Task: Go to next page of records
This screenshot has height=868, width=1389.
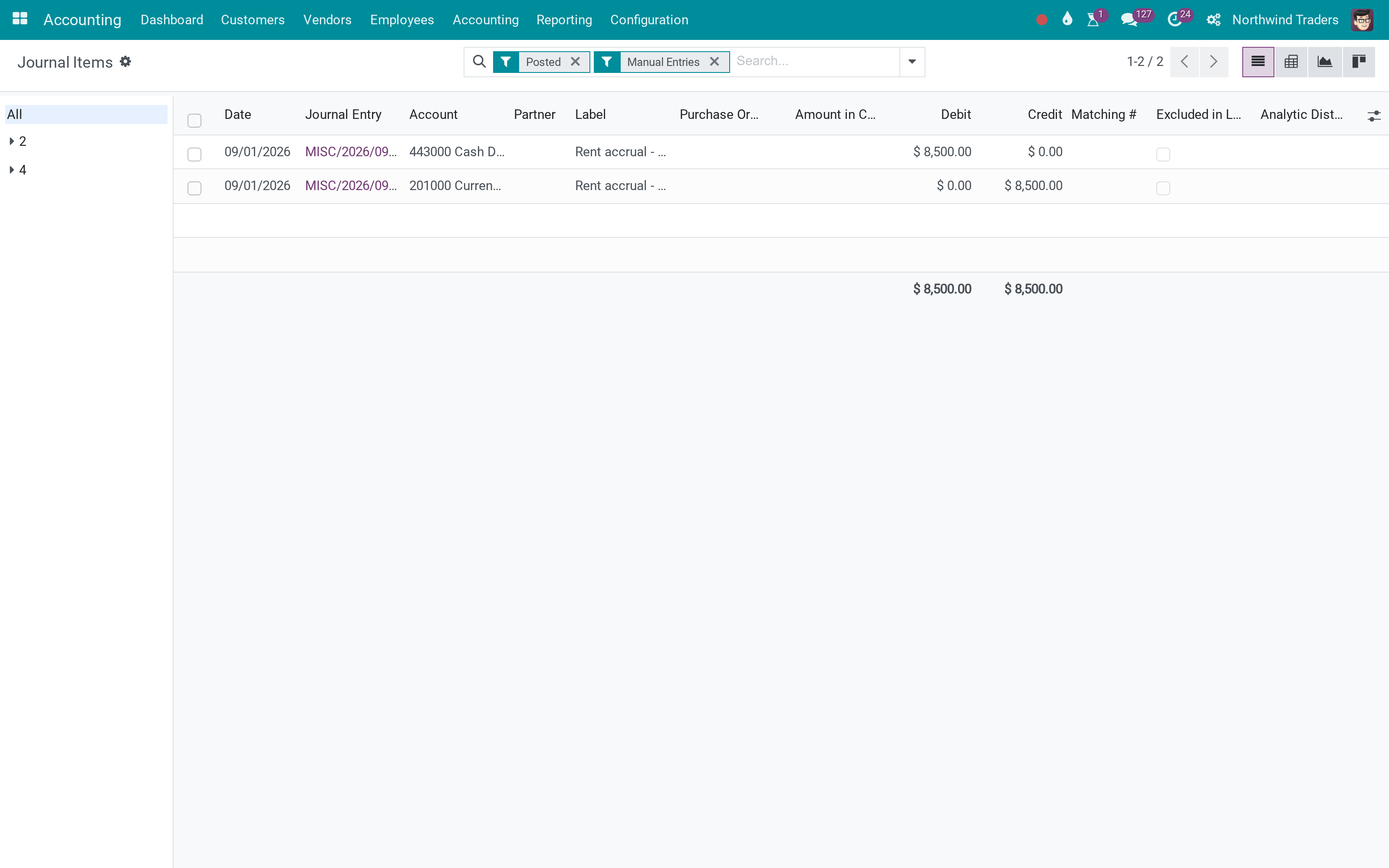Action: [x=1213, y=62]
